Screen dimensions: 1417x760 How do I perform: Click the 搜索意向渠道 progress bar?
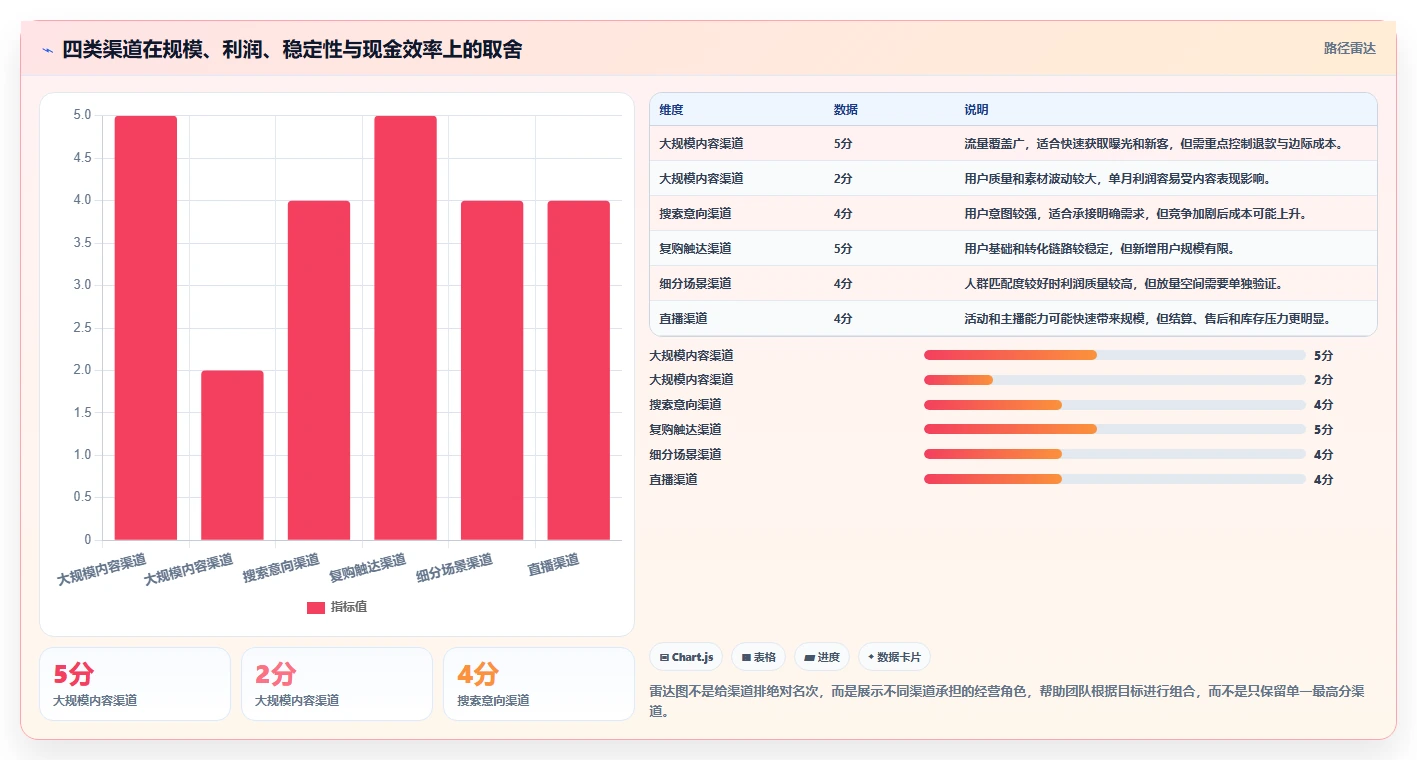coord(1115,405)
